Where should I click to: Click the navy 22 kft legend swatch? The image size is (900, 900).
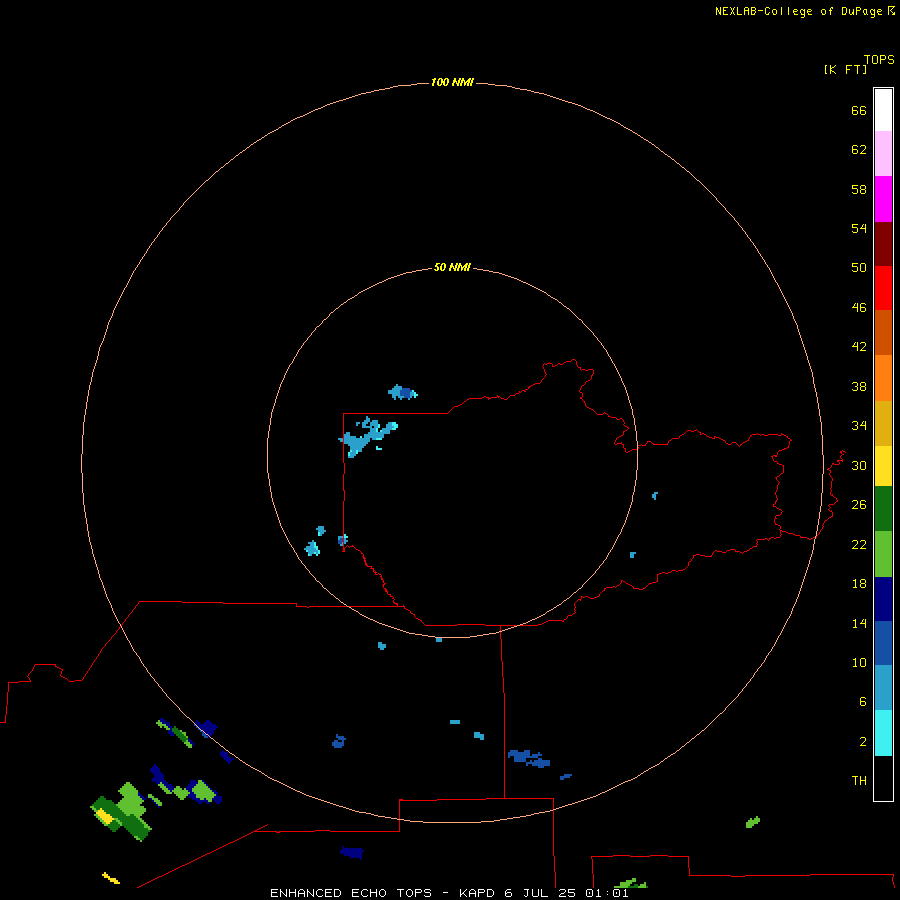click(883, 599)
